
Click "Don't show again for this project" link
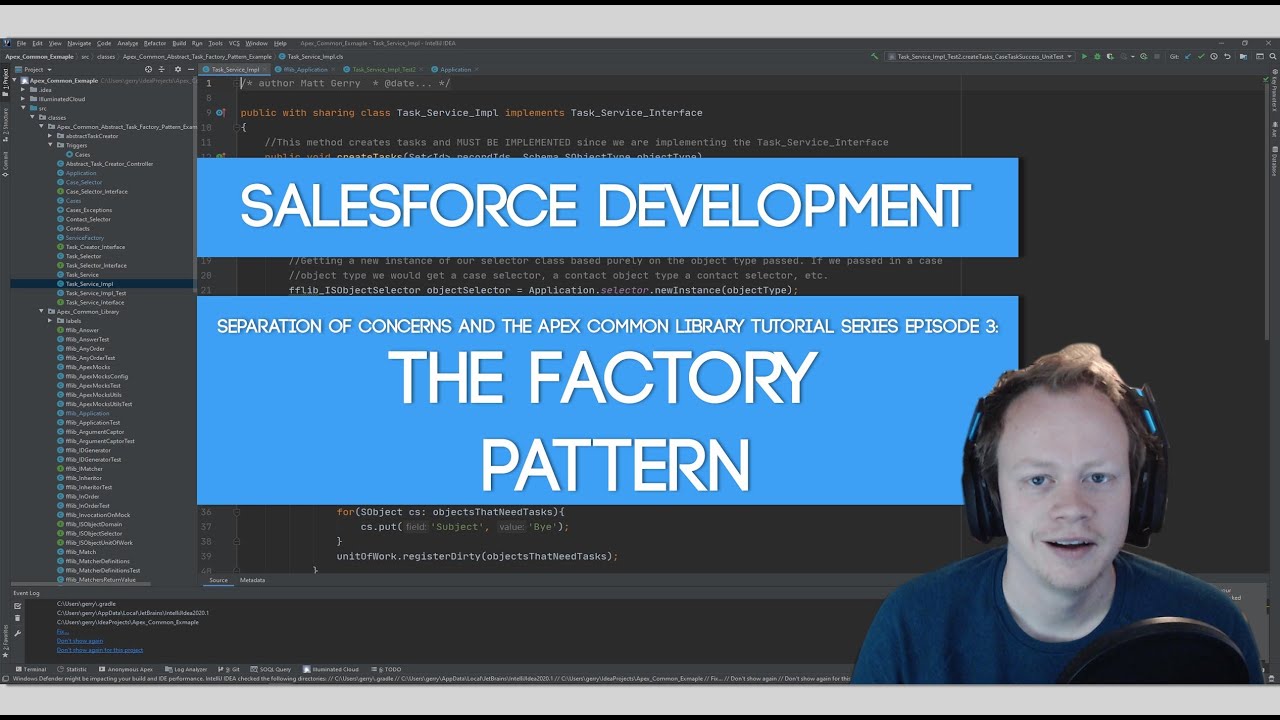click(x=99, y=650)
